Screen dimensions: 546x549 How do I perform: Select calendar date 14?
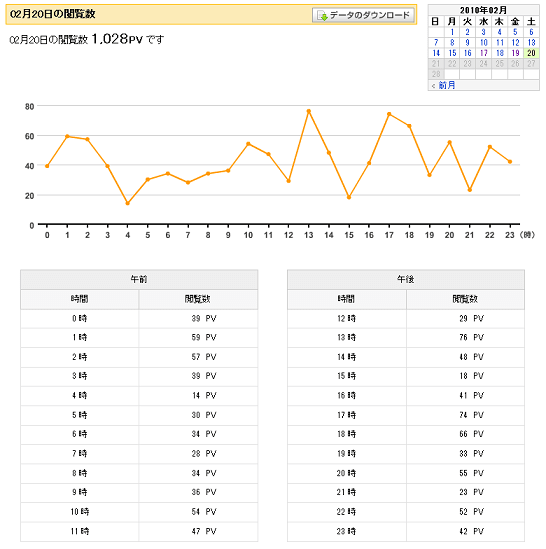coord(436,53)
